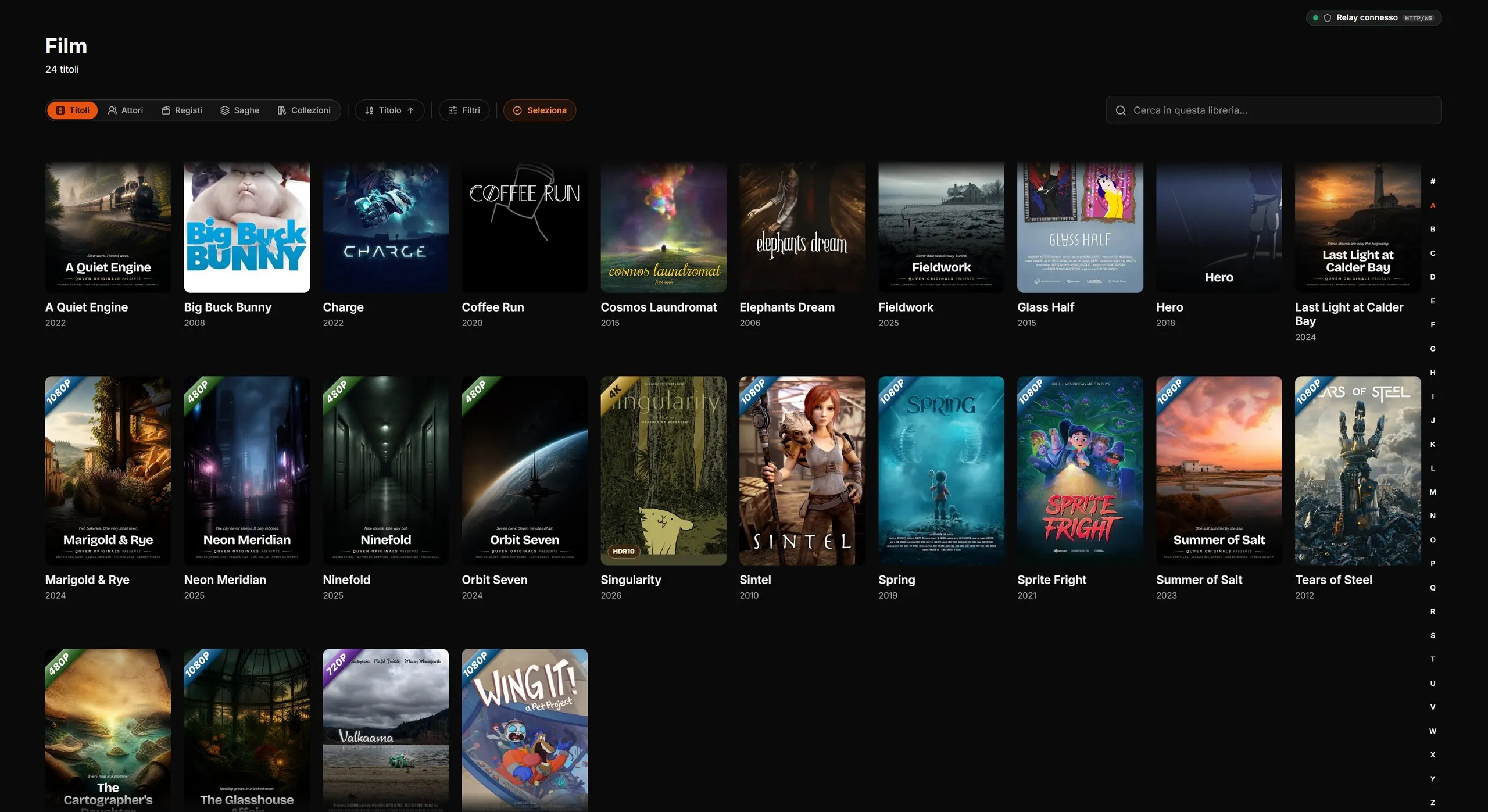The height and width of the screenshot is (812, 1488).
Task: Open the Collezioni tab
Action: coord(304,110)
